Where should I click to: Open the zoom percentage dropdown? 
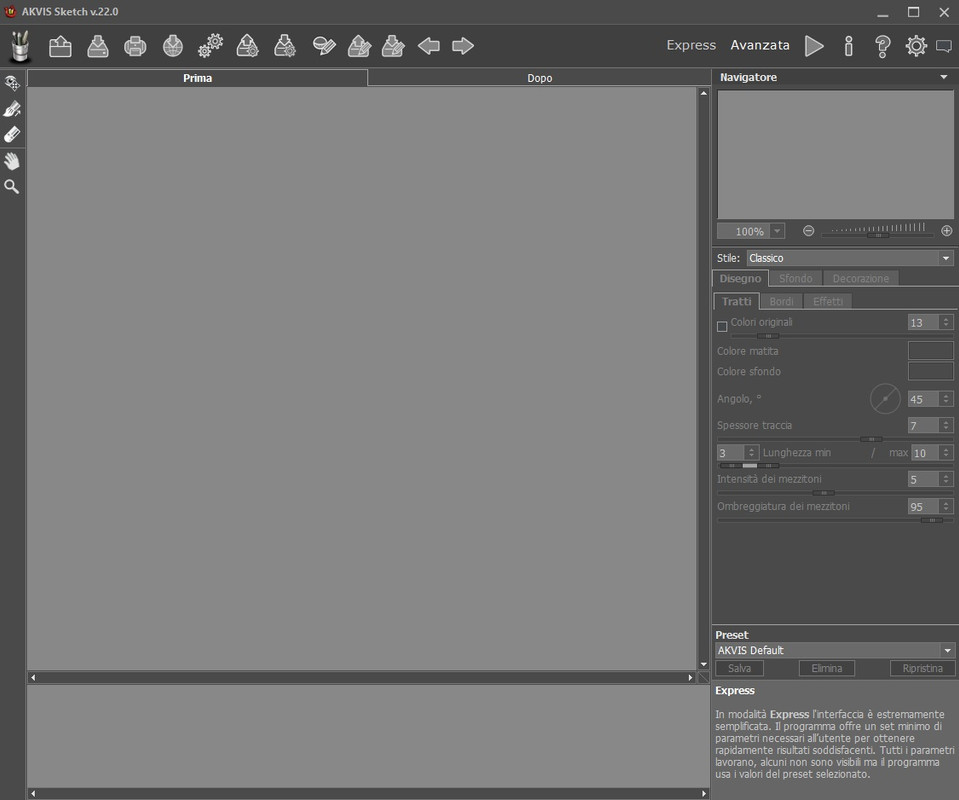[x=777, y=231]
